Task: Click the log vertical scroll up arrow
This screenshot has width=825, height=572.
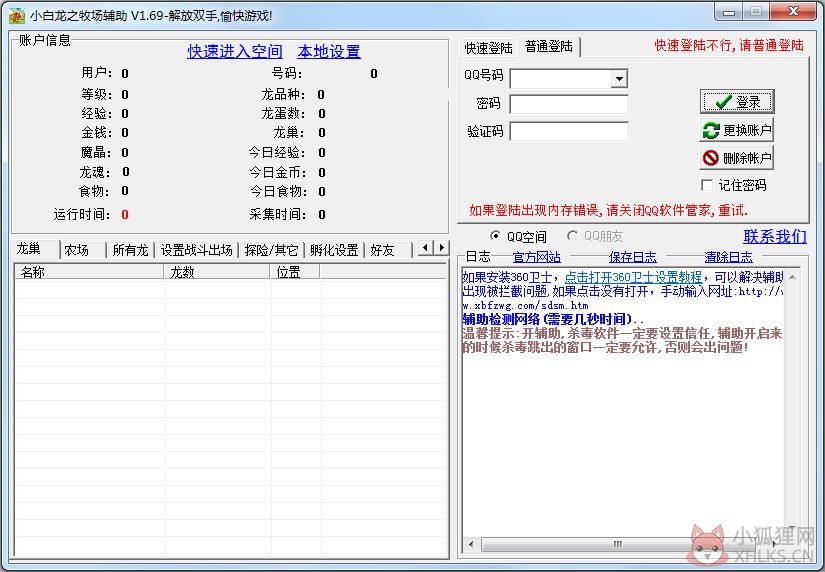Action: click(792, 277)
